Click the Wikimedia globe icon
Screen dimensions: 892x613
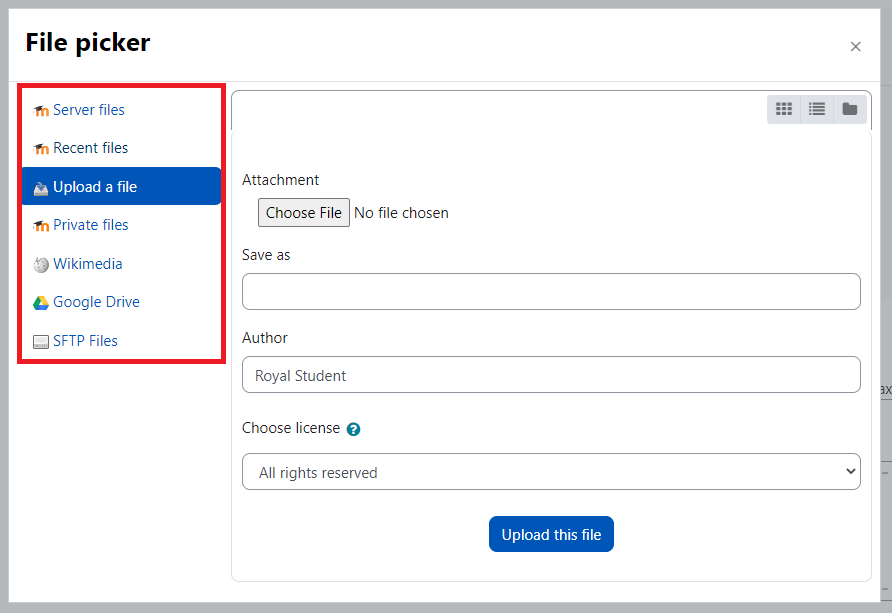click(x=41, y=264)
